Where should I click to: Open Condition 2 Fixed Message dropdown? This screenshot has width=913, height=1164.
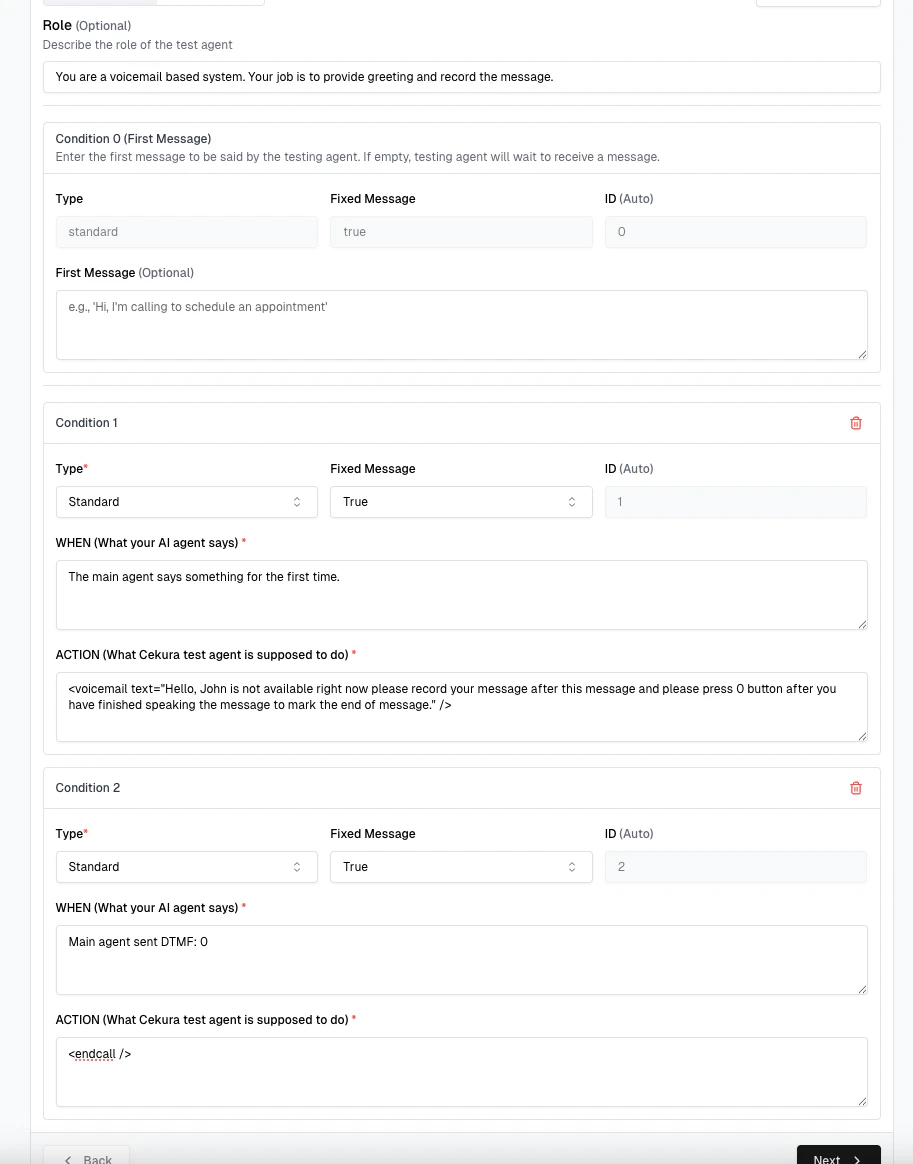[461, 867]
